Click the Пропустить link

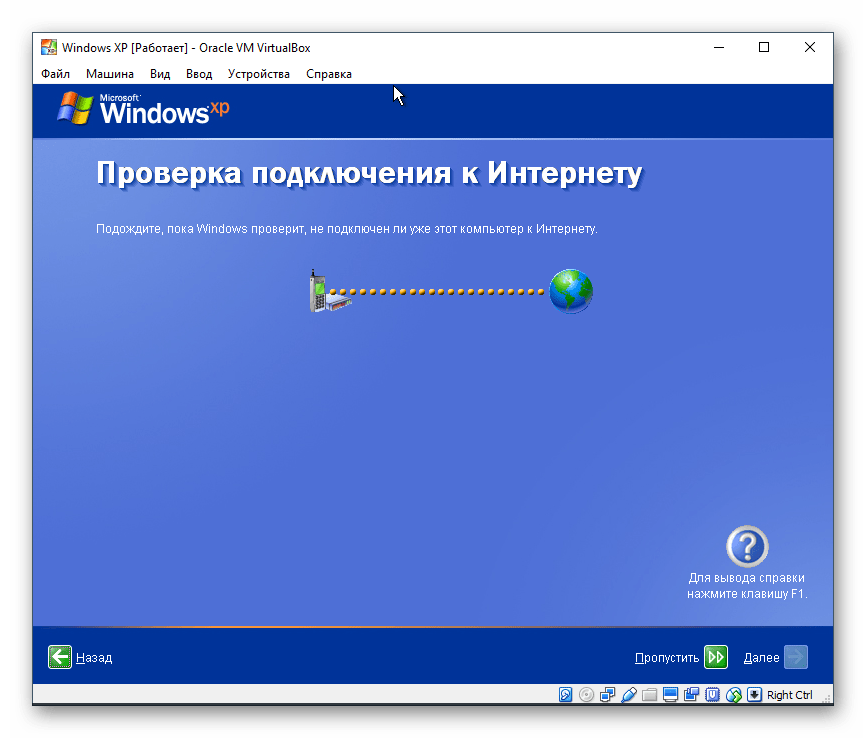click(x=667, y=657)
